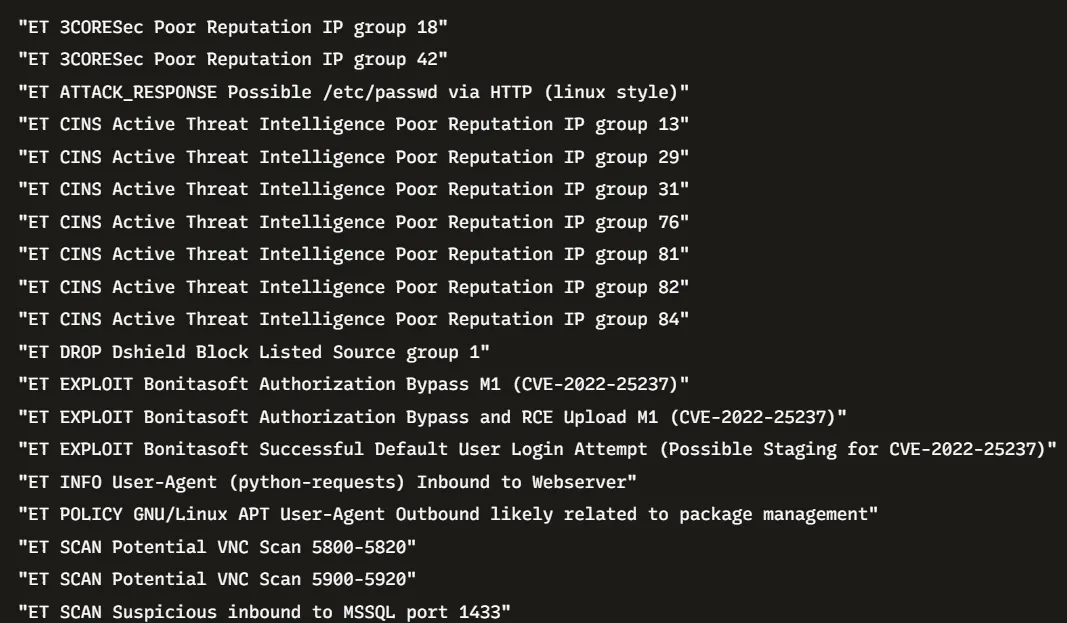The image size is (1067, 623).
Task: Select CINS Poor Reputation IP group 13
Action: click(354, 124)
